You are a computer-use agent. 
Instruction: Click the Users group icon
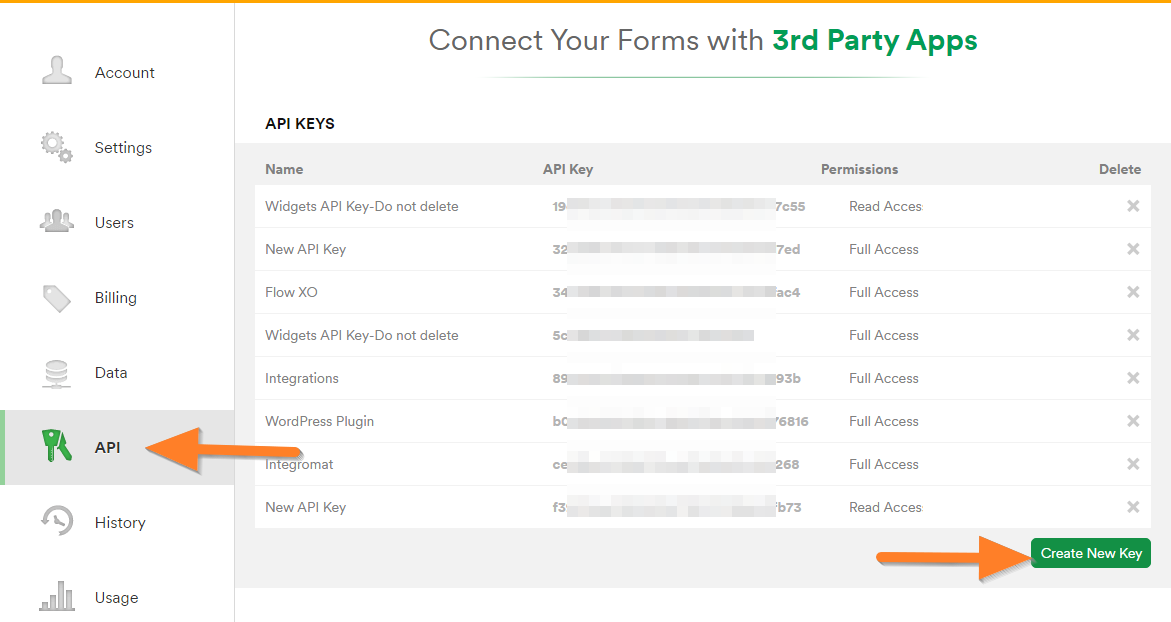click(57, 222)
